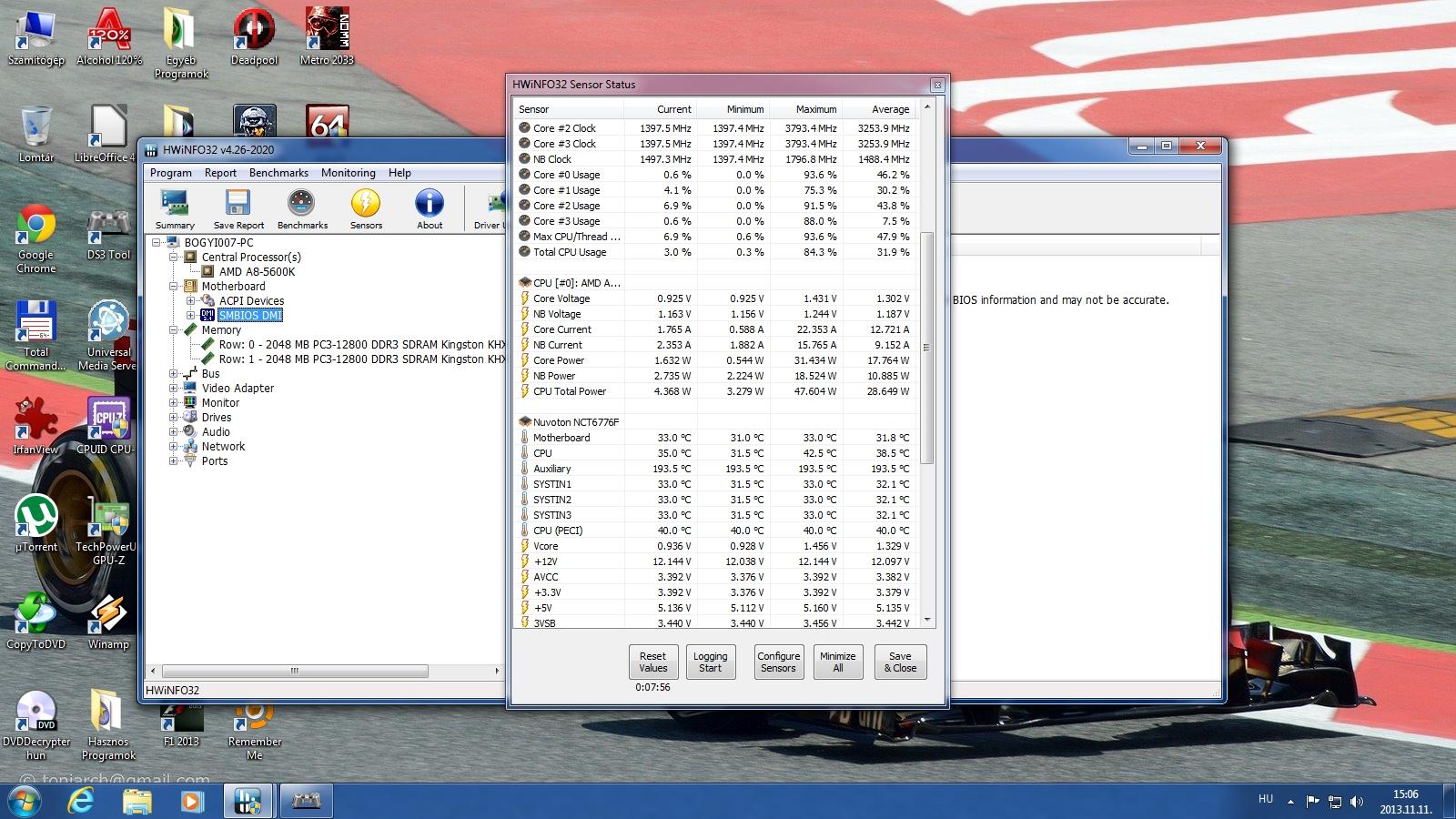Launch CopyToDVD desktop shortcut

[x=35, y=622]
